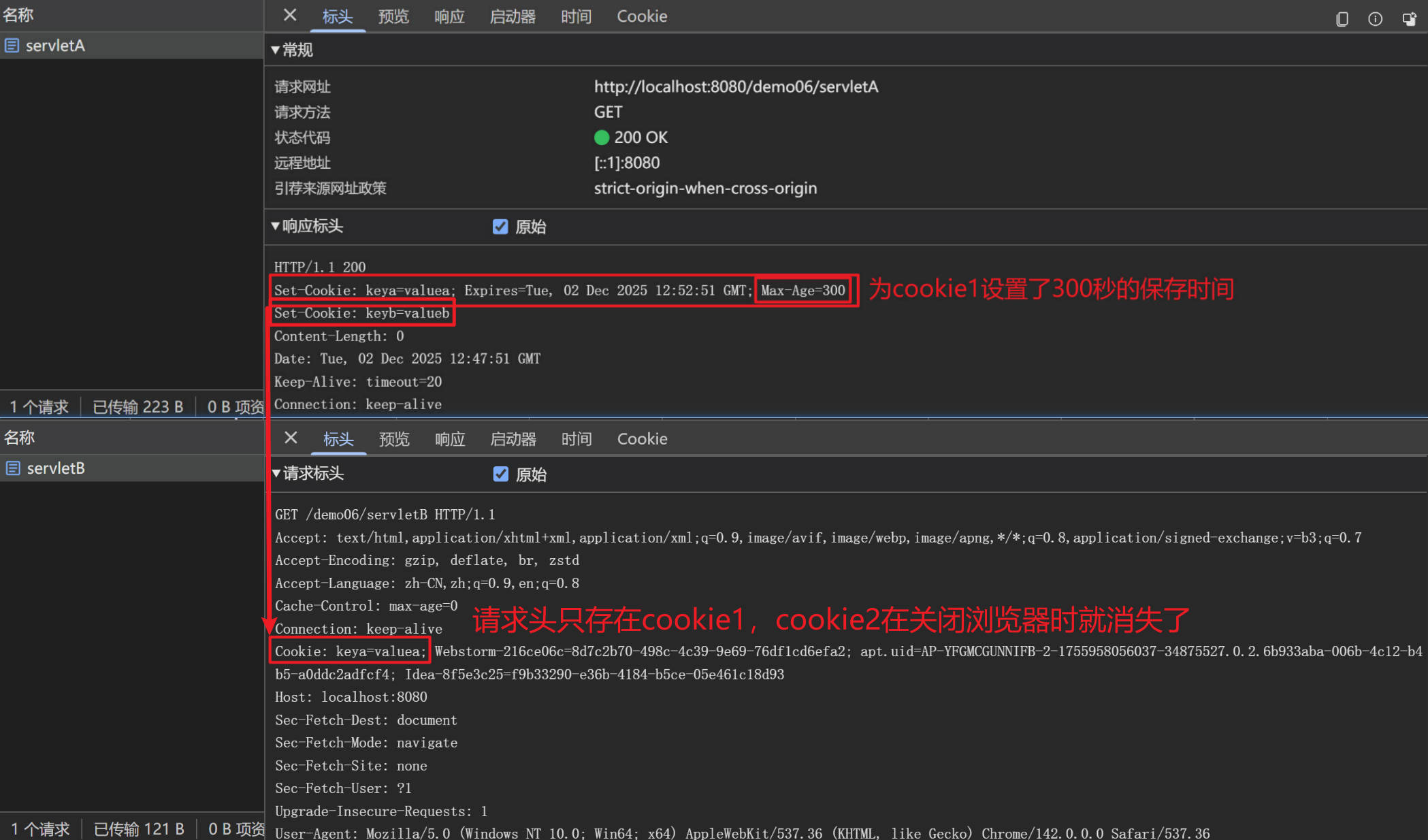The width and height of the screenshot is (1428, 840).
Task: Click the request URL http://localhost:8080/demo06/servletA
Action: click(736, 86)
